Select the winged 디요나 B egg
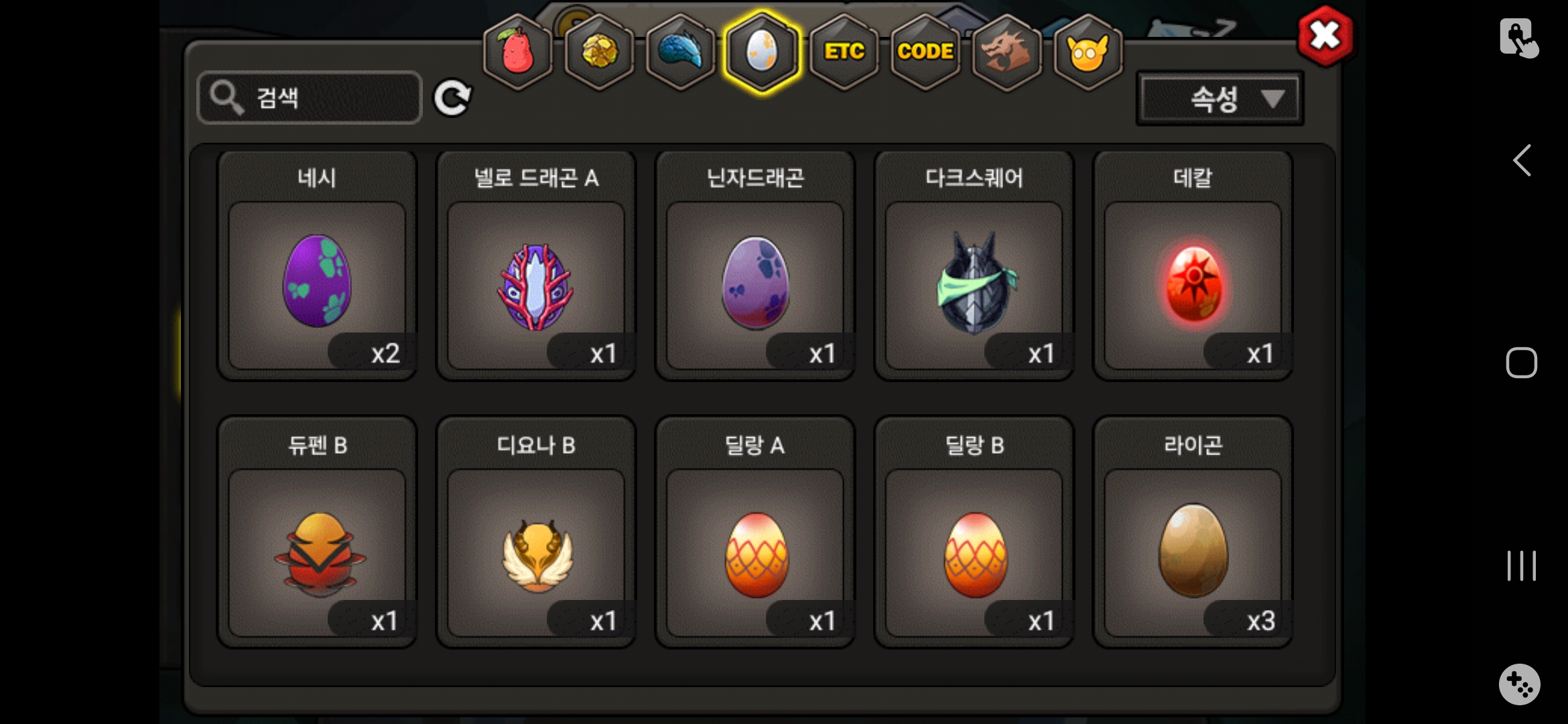 tap(536, 532)
